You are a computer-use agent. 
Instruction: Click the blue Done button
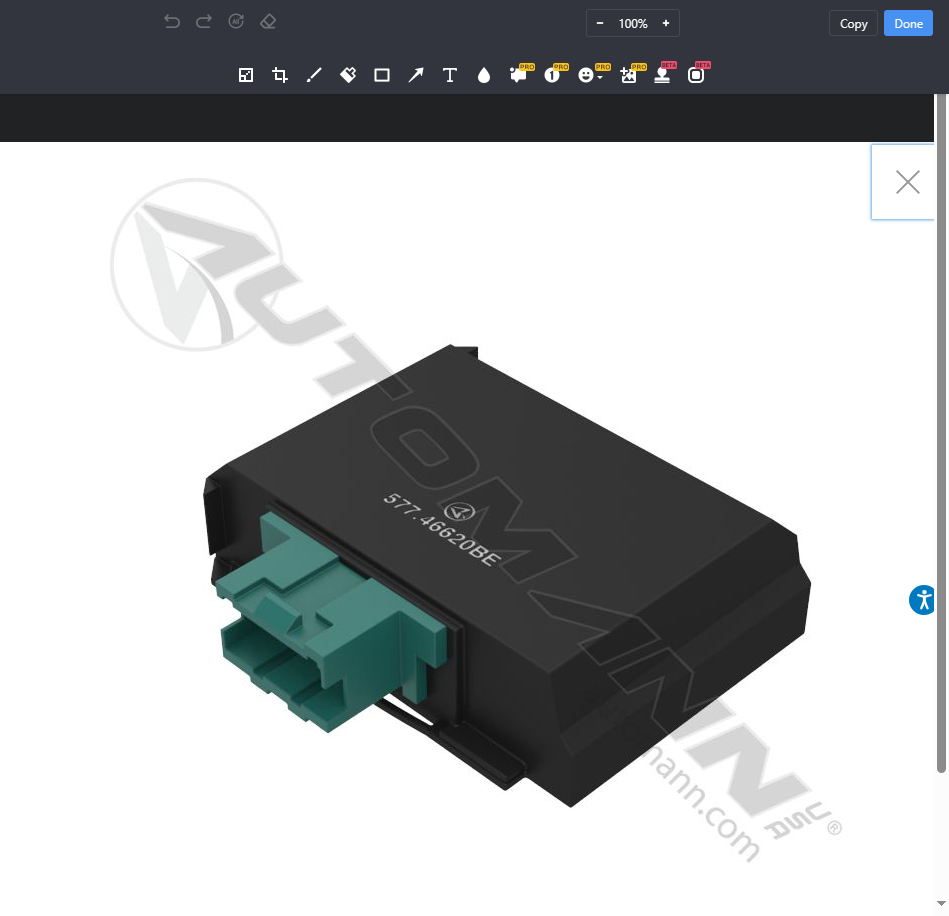[x=908, y=23]
